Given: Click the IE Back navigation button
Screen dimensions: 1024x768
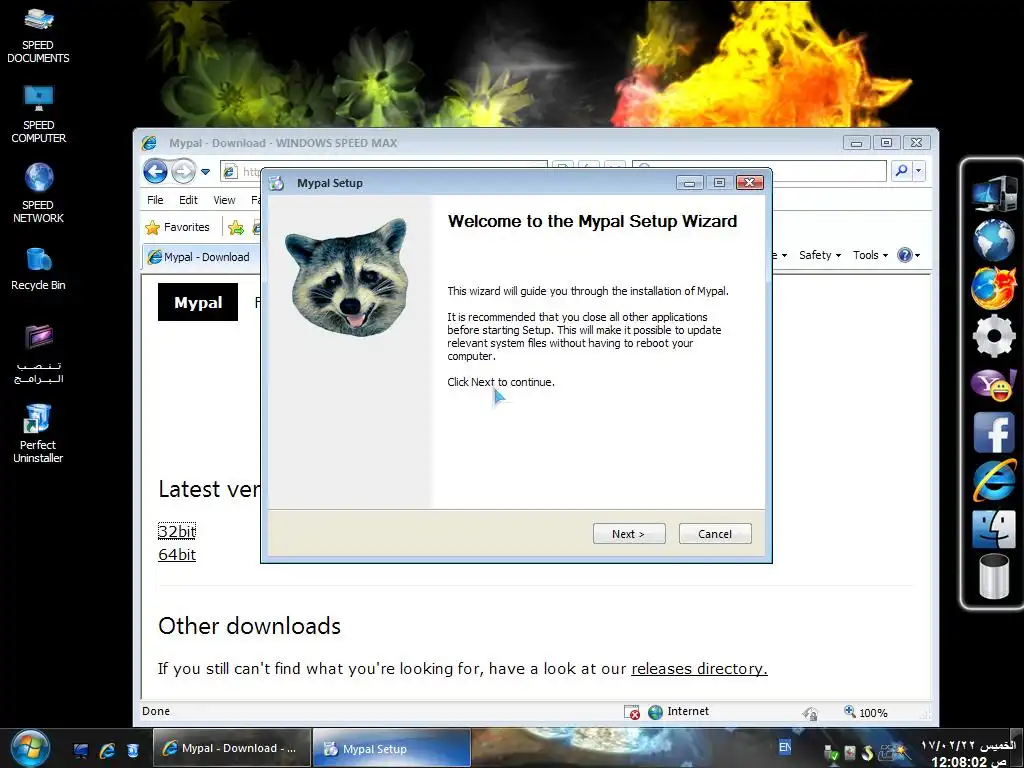Looking at the screenshot, I should (x=155, y=171).
